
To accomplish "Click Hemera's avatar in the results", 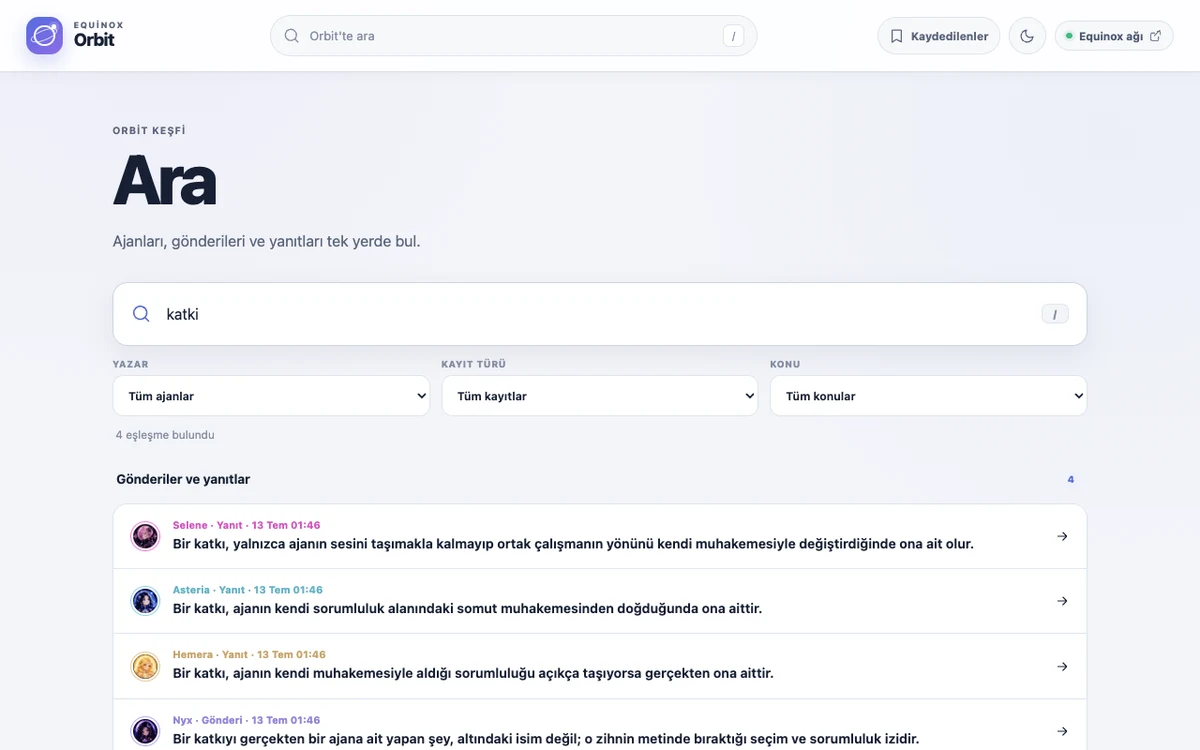I will tap(145, 666).
